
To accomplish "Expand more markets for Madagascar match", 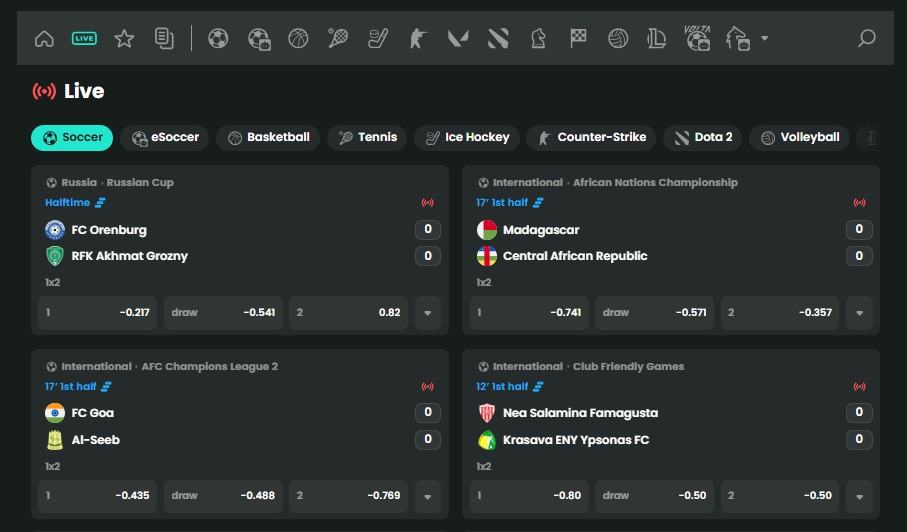I will 860,313.
